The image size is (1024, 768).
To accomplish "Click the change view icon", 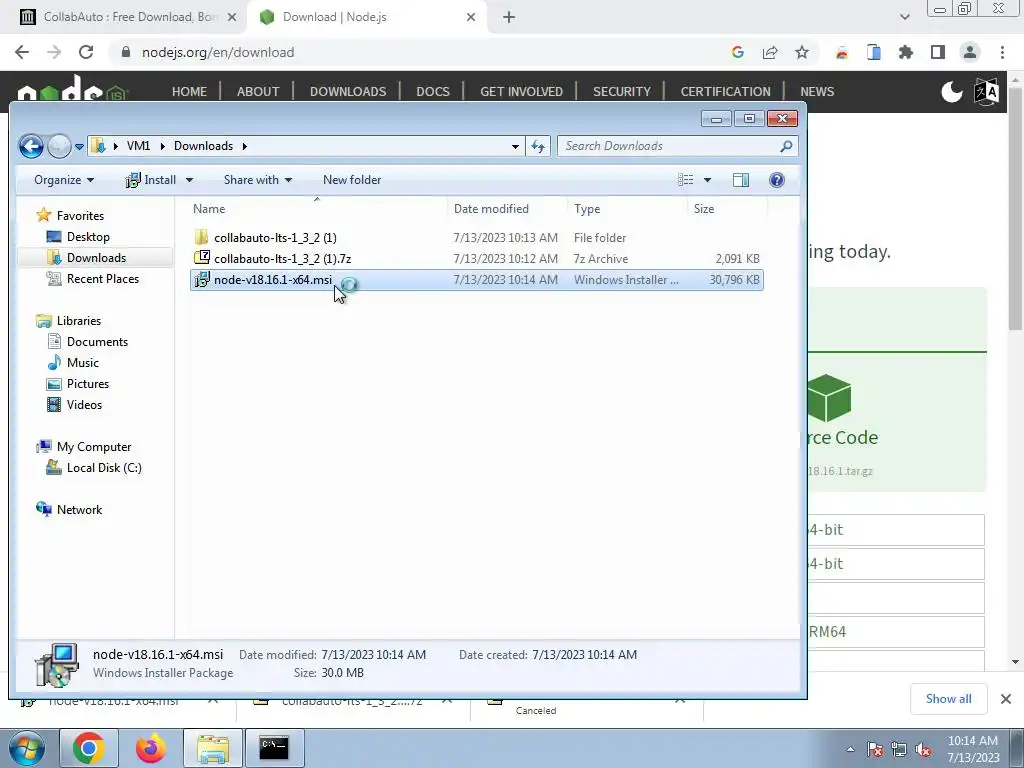I will 685,180.
